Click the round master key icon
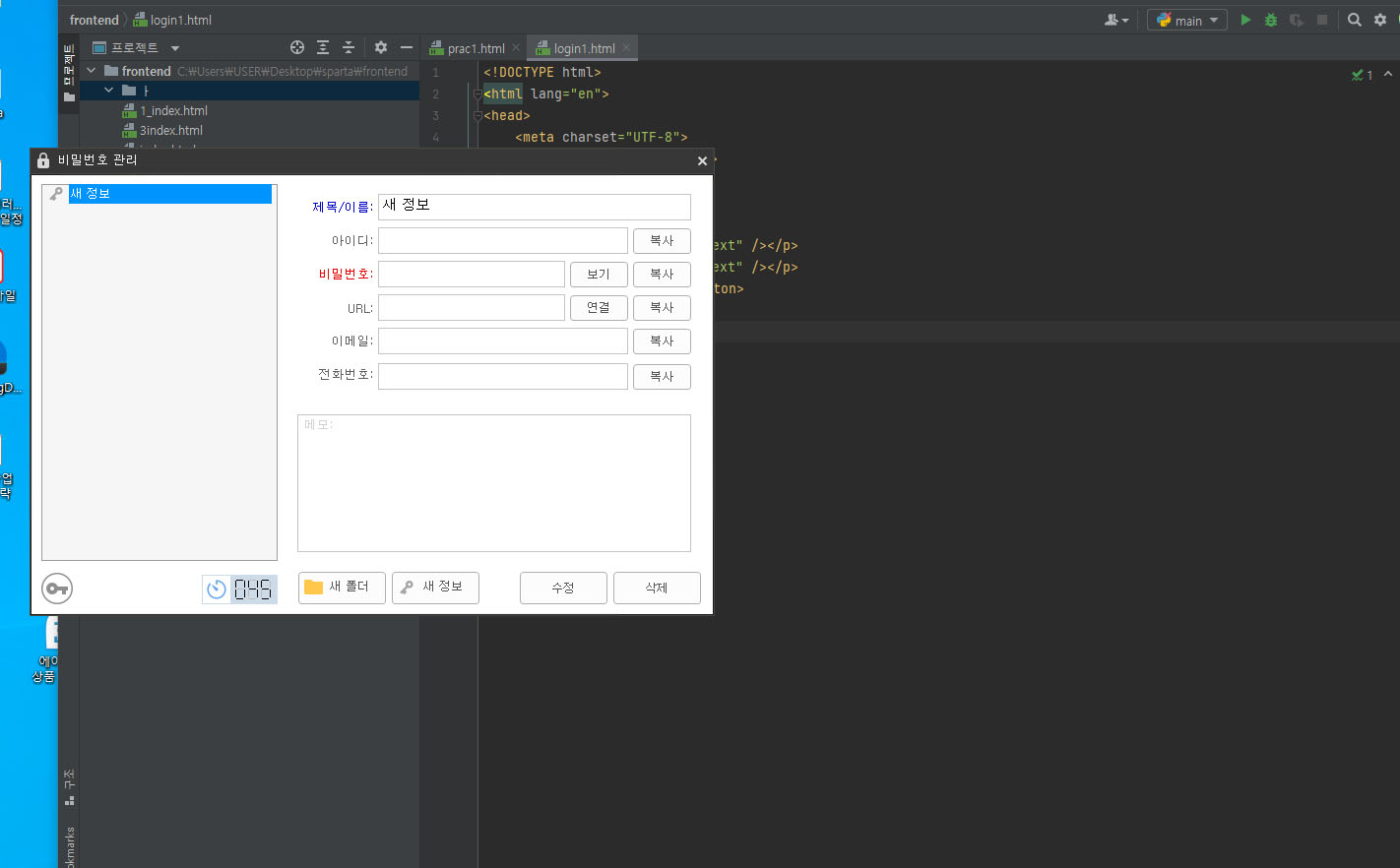Viewport: 1400px width, 868px height. (57, 589)
